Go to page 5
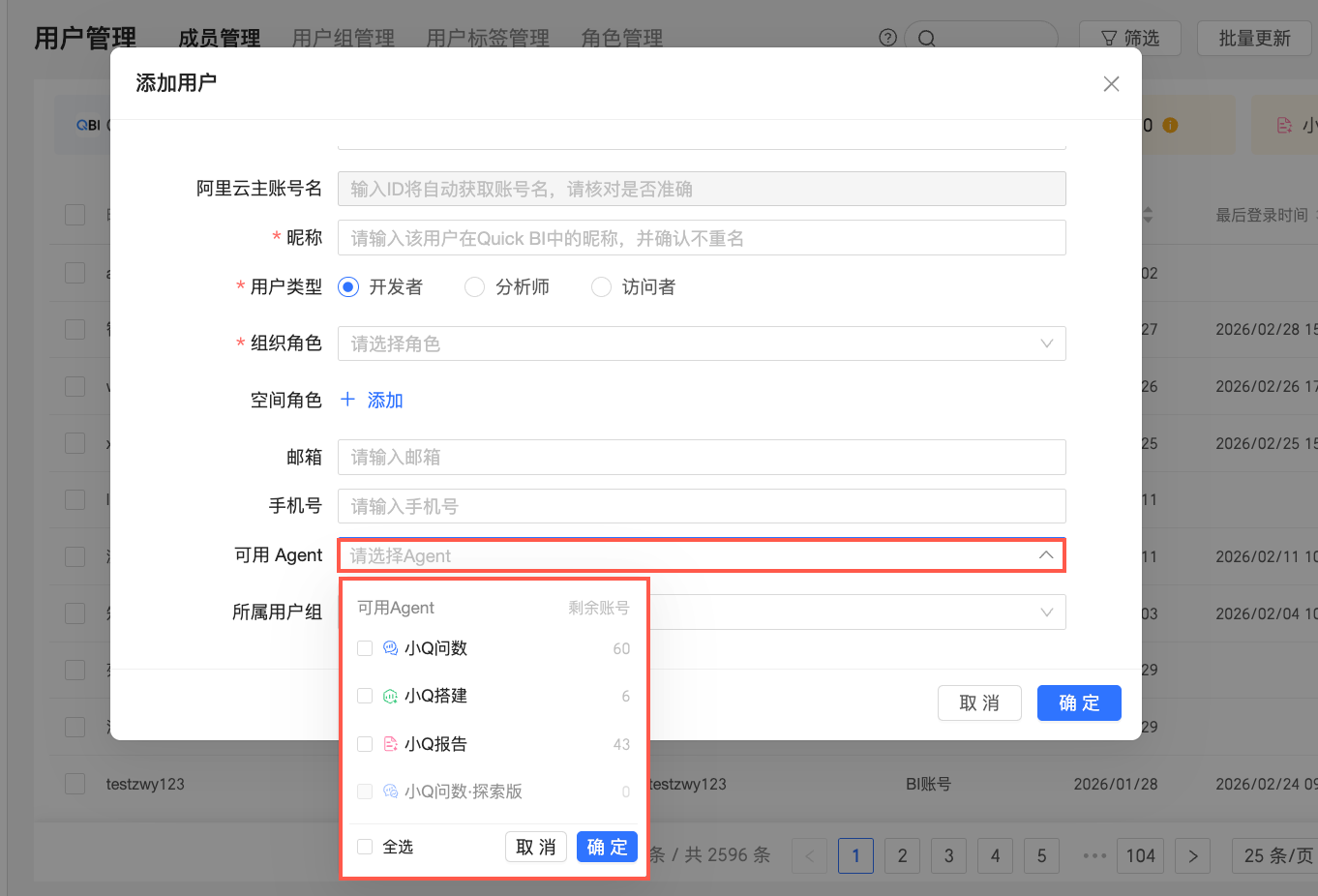 [x=1041, y=855]
